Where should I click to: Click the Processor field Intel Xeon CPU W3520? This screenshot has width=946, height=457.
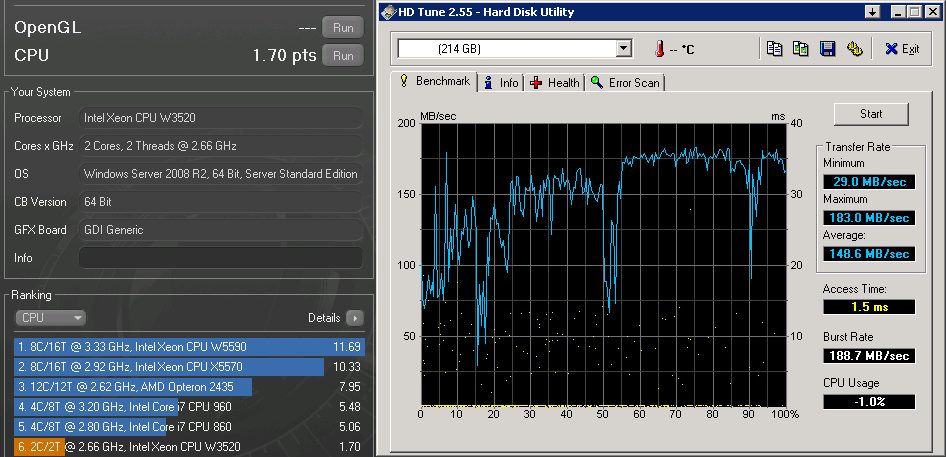click(x=221, y=118)
